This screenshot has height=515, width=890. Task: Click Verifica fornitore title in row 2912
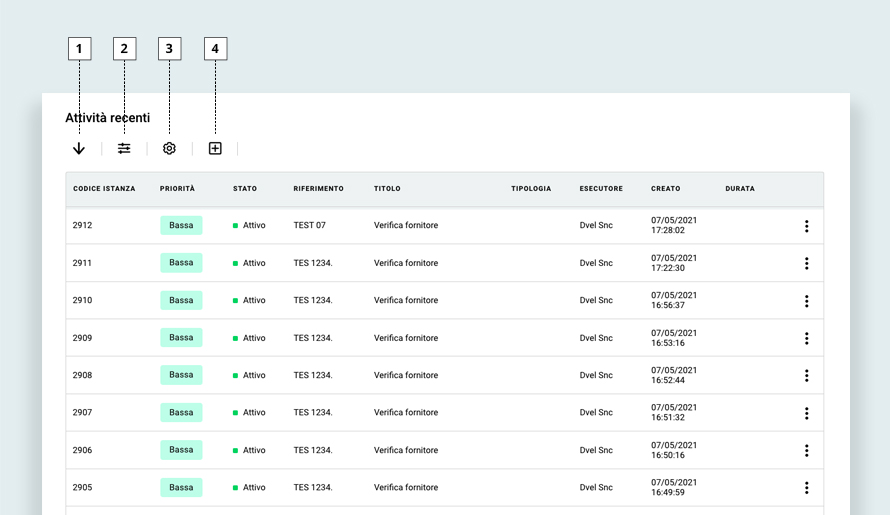point(406,225)
